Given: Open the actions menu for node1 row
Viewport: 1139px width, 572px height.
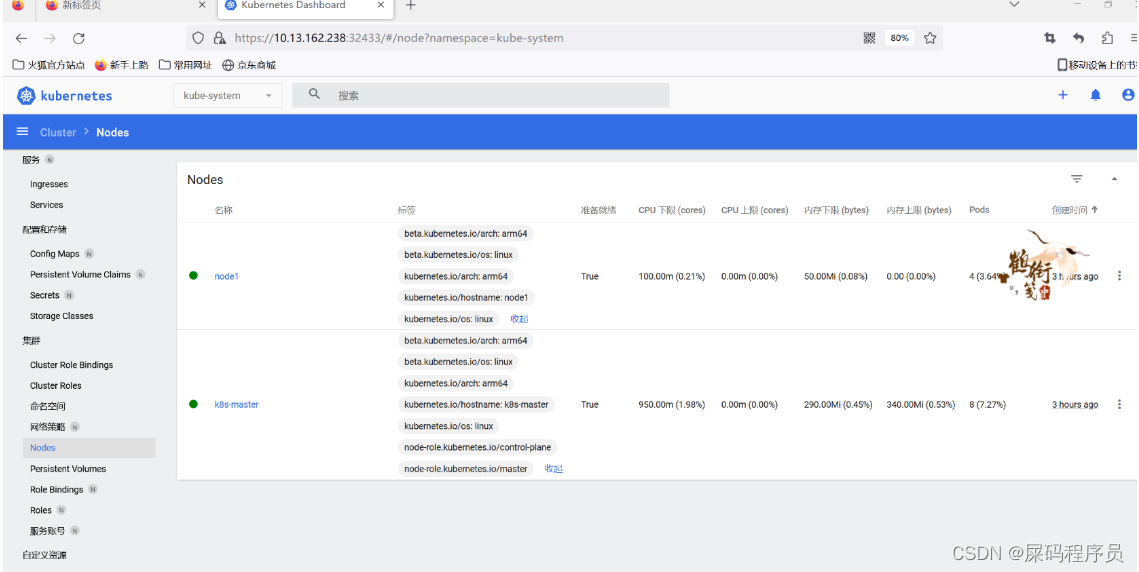Looking at the screenshot, I should coord(1119,275).
